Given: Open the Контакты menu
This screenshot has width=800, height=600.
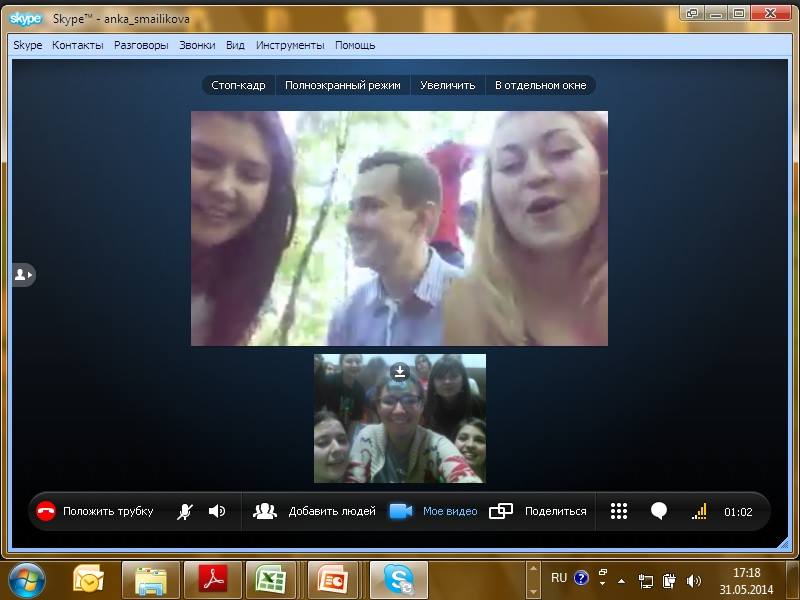Looking at the screenshot, I should point(78,45).
